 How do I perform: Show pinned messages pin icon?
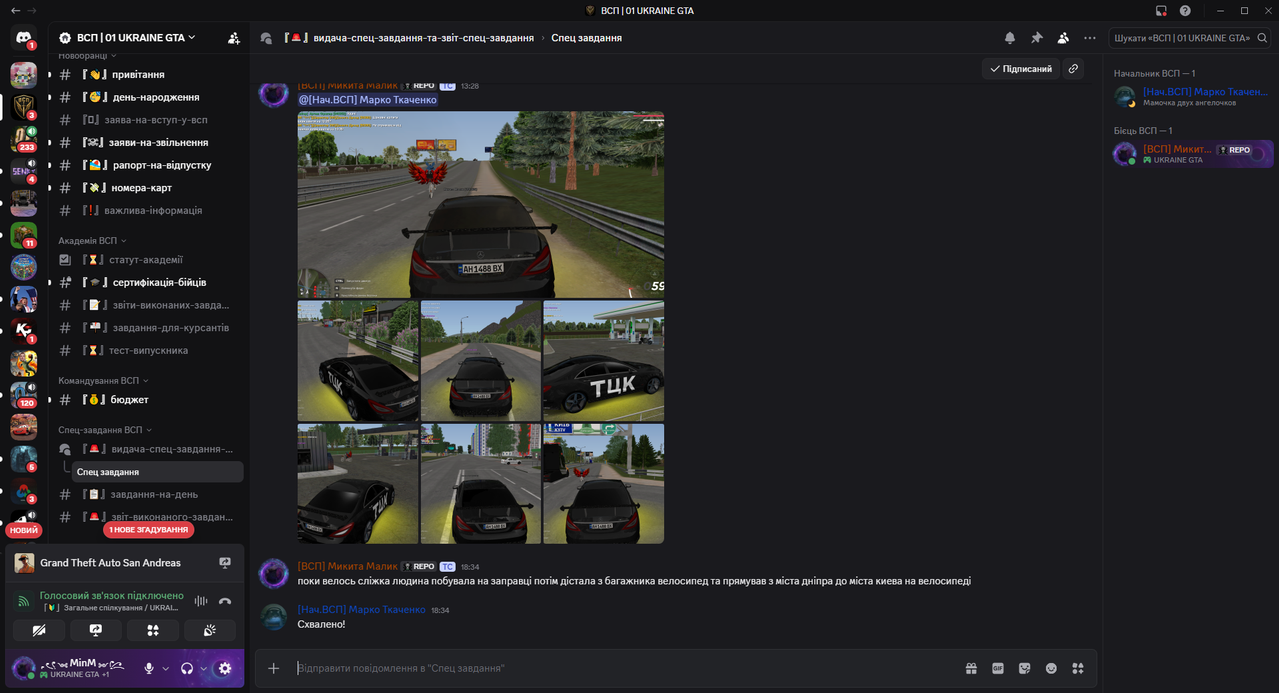pos(1037,38)
